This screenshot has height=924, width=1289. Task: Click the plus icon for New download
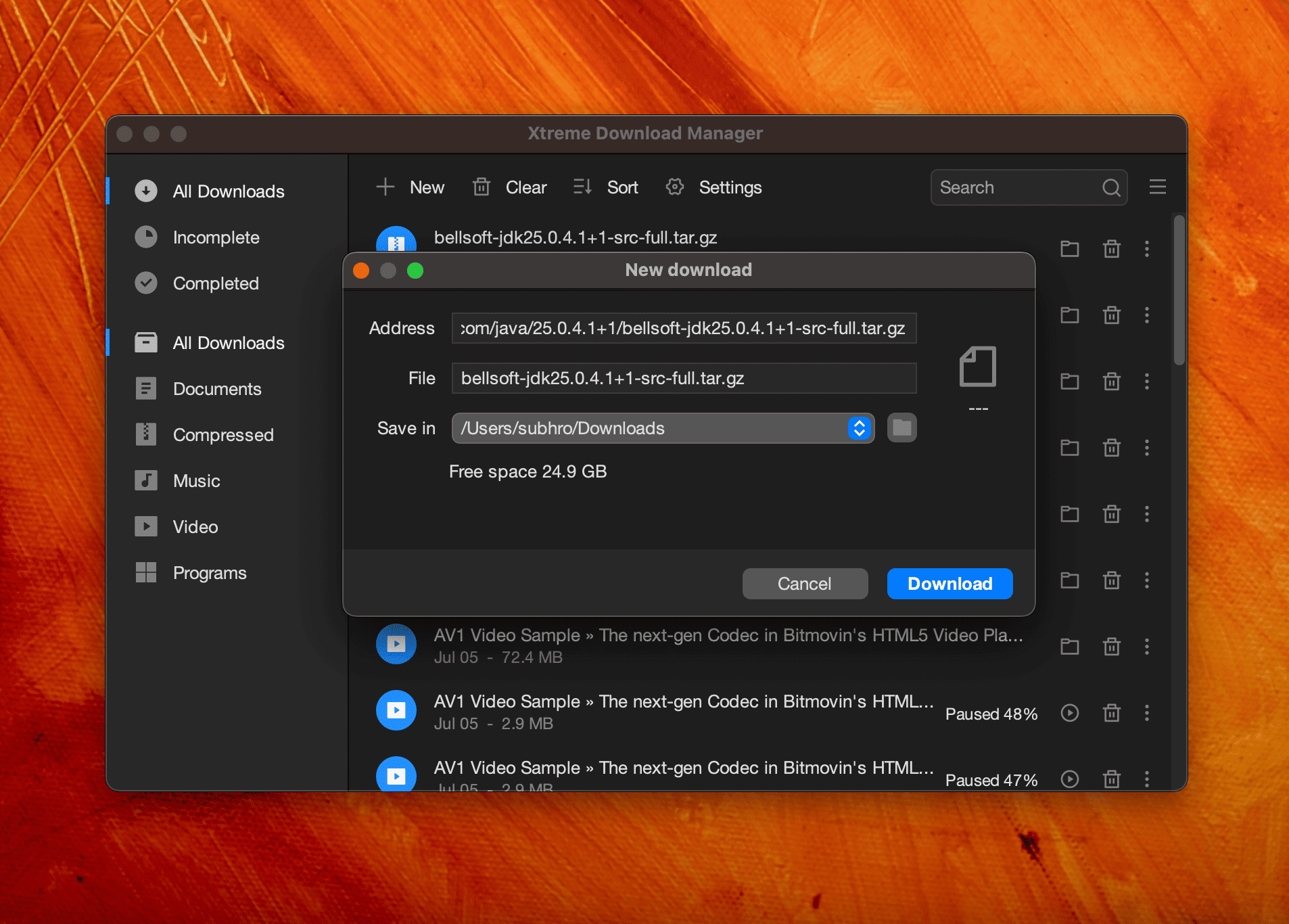(x=385, y=187)
